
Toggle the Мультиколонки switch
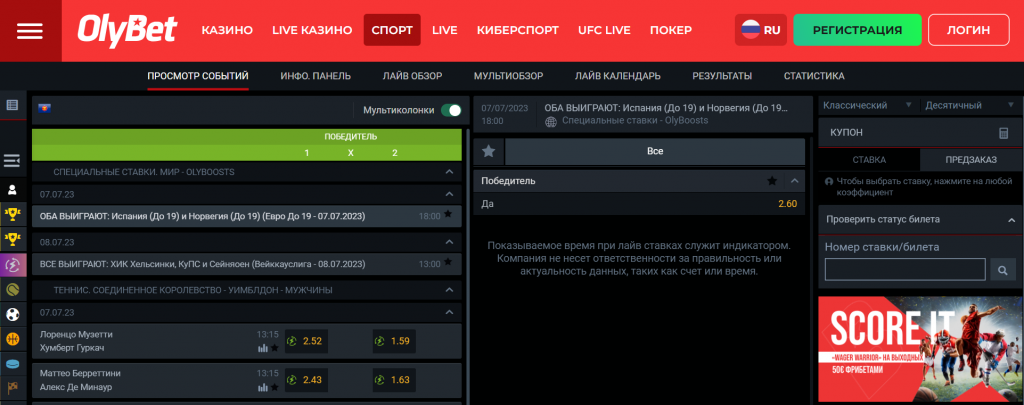coord(451,110)
